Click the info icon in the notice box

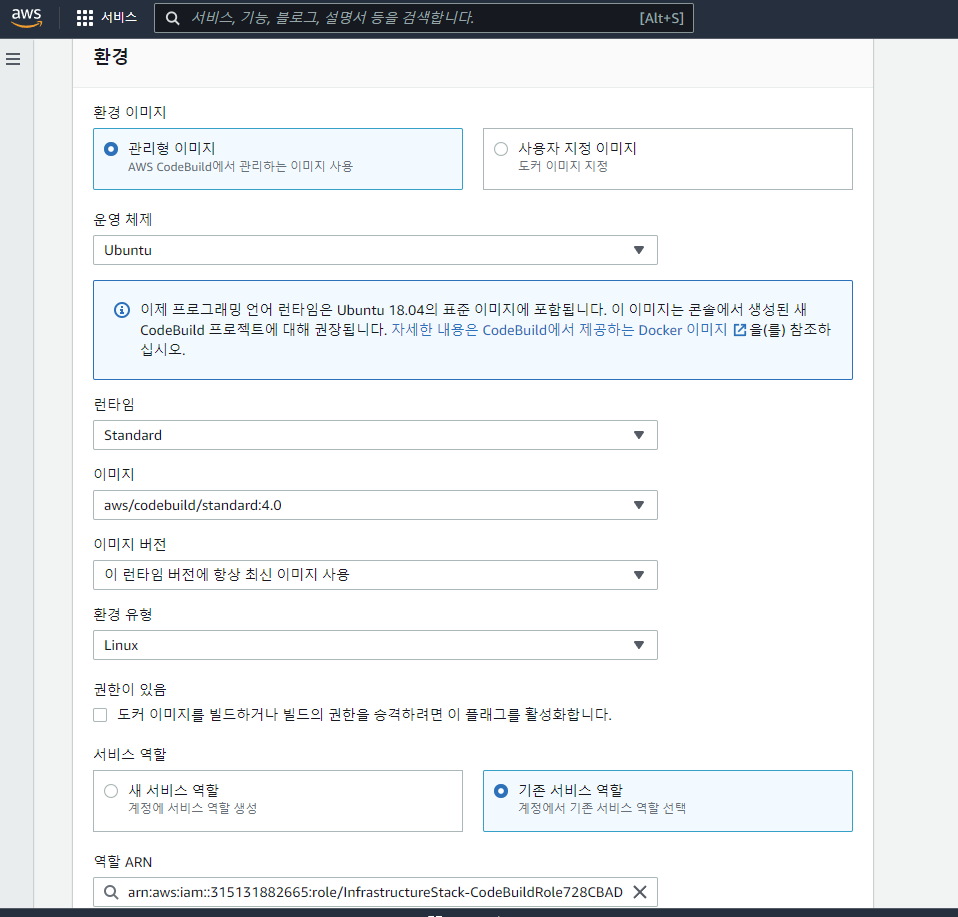[x=122, y=310]
